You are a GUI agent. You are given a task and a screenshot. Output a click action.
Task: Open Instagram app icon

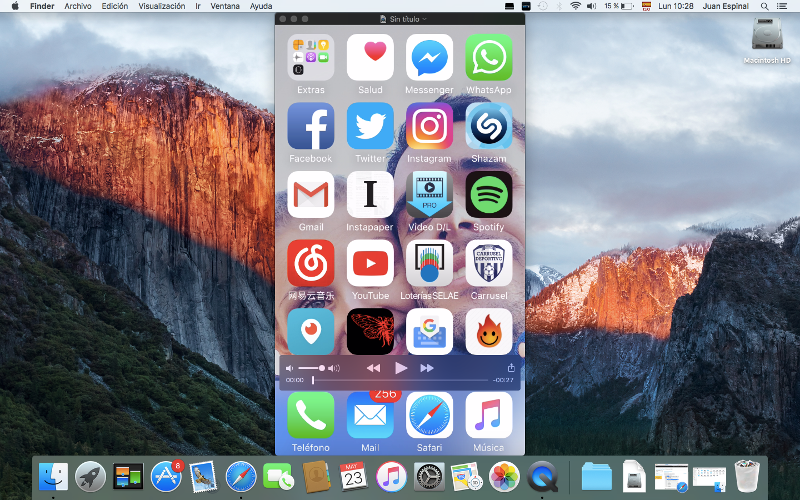click(x=429, y=126)
